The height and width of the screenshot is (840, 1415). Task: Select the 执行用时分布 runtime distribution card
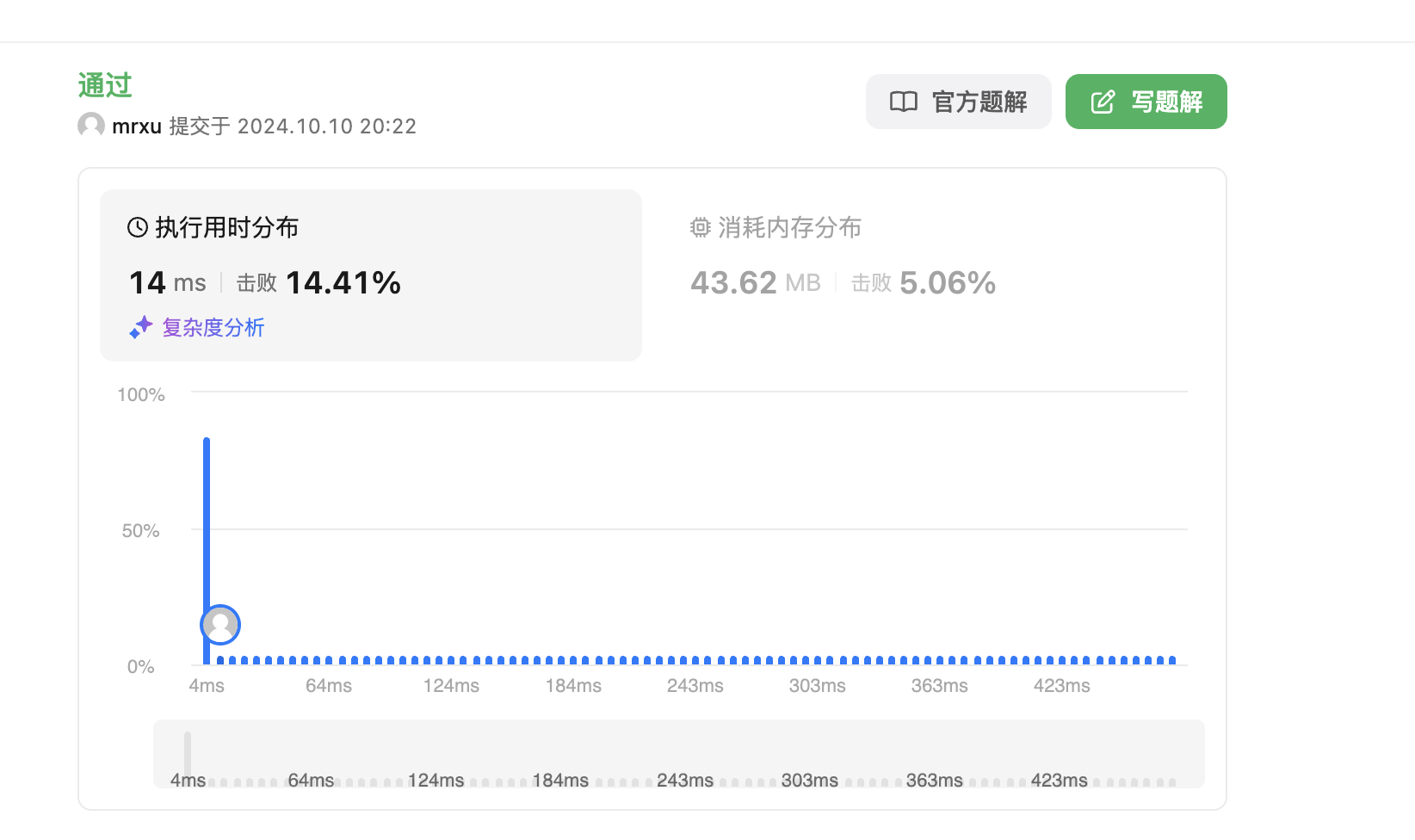click(371, 275)
